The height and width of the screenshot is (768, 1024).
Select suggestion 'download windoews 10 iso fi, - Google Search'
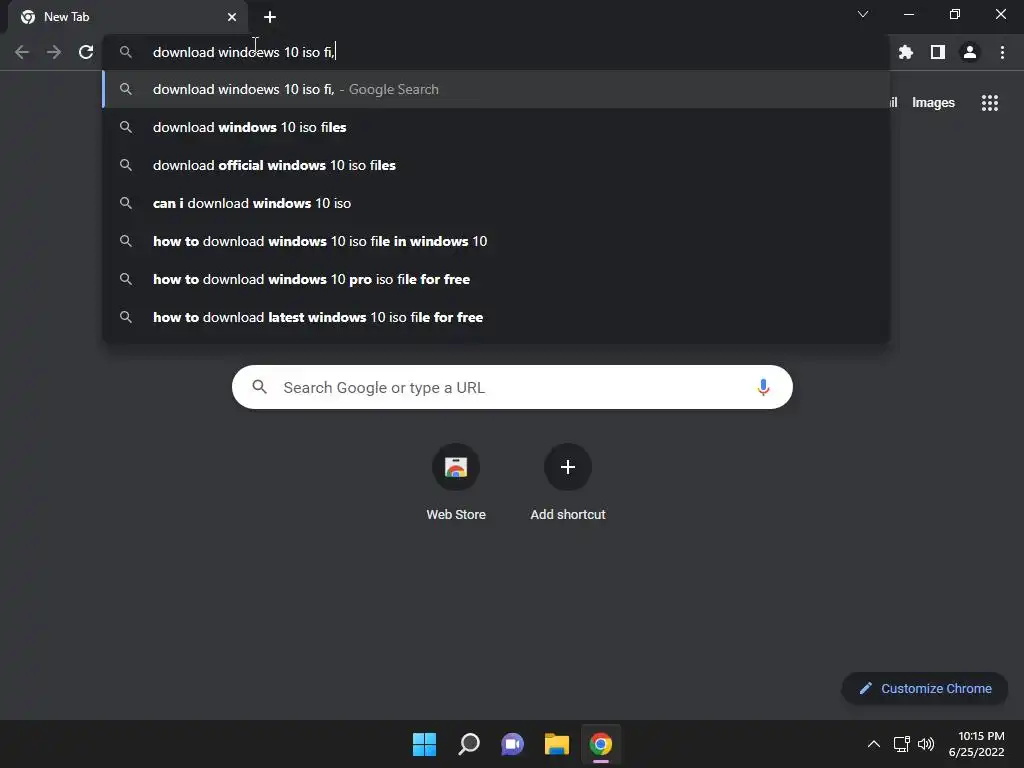[x=496, y=89]
